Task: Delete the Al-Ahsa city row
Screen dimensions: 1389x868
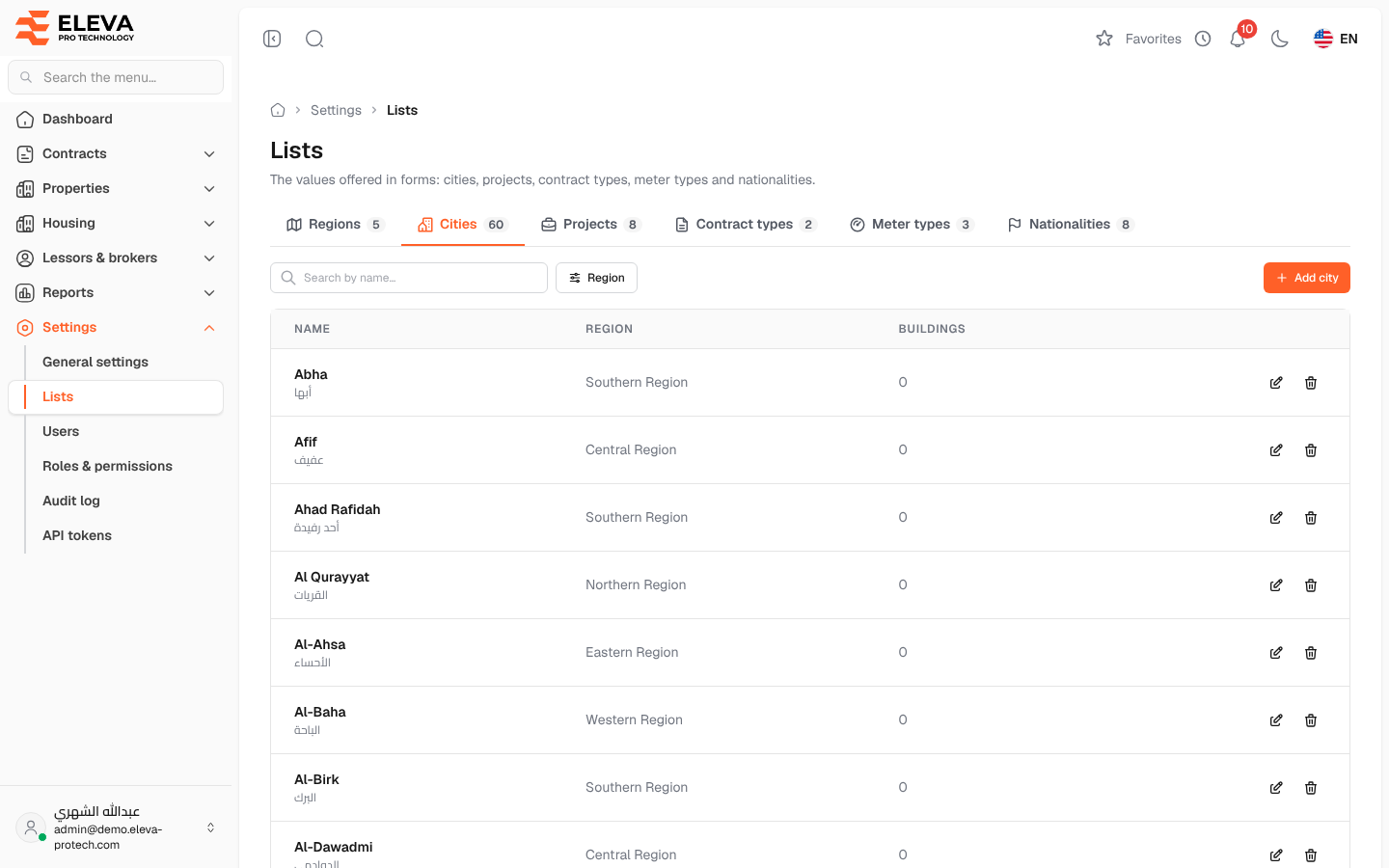Action: pyautogui.click(x=1311, y=653)
